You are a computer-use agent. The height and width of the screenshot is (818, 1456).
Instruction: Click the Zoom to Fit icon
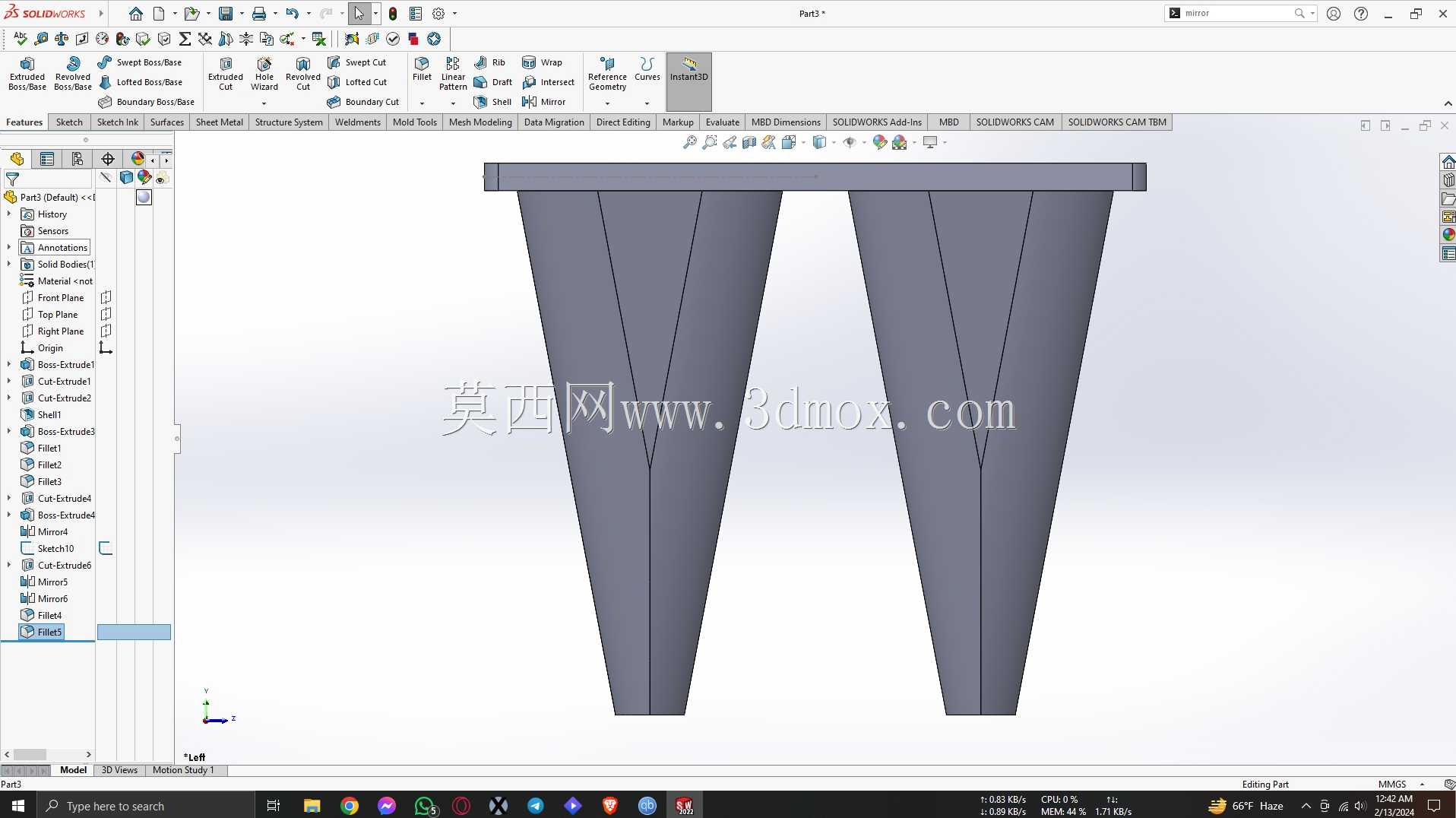click(x=690, y=142)
